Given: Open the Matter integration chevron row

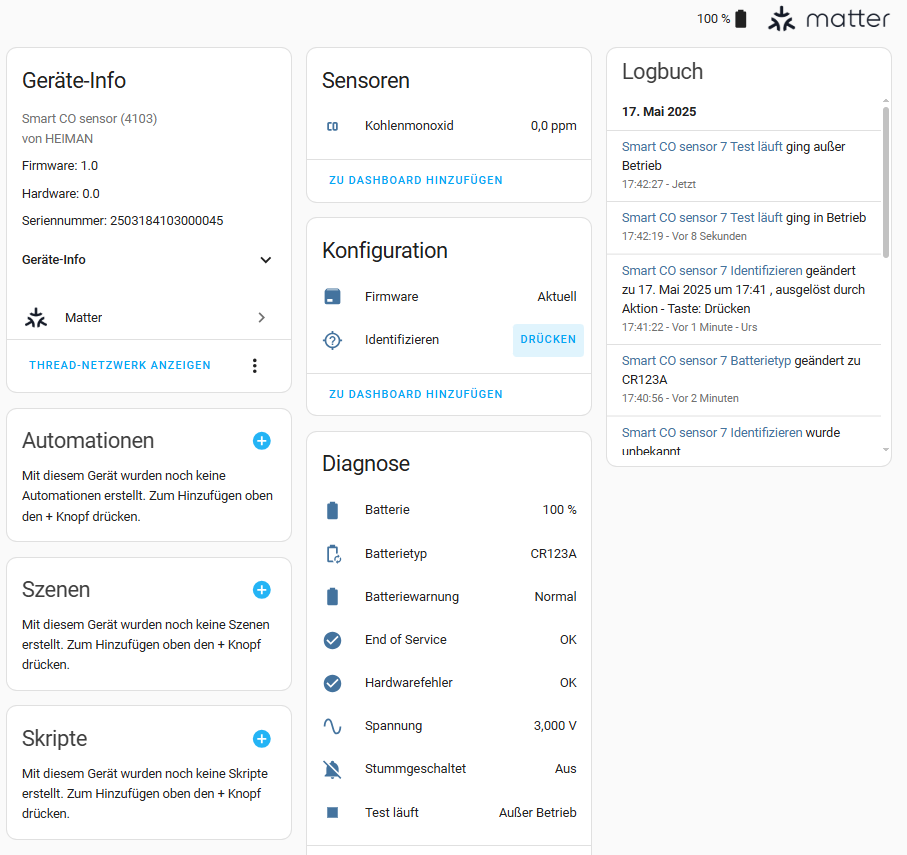Looking at the screenshot, I should coord(261,318).
